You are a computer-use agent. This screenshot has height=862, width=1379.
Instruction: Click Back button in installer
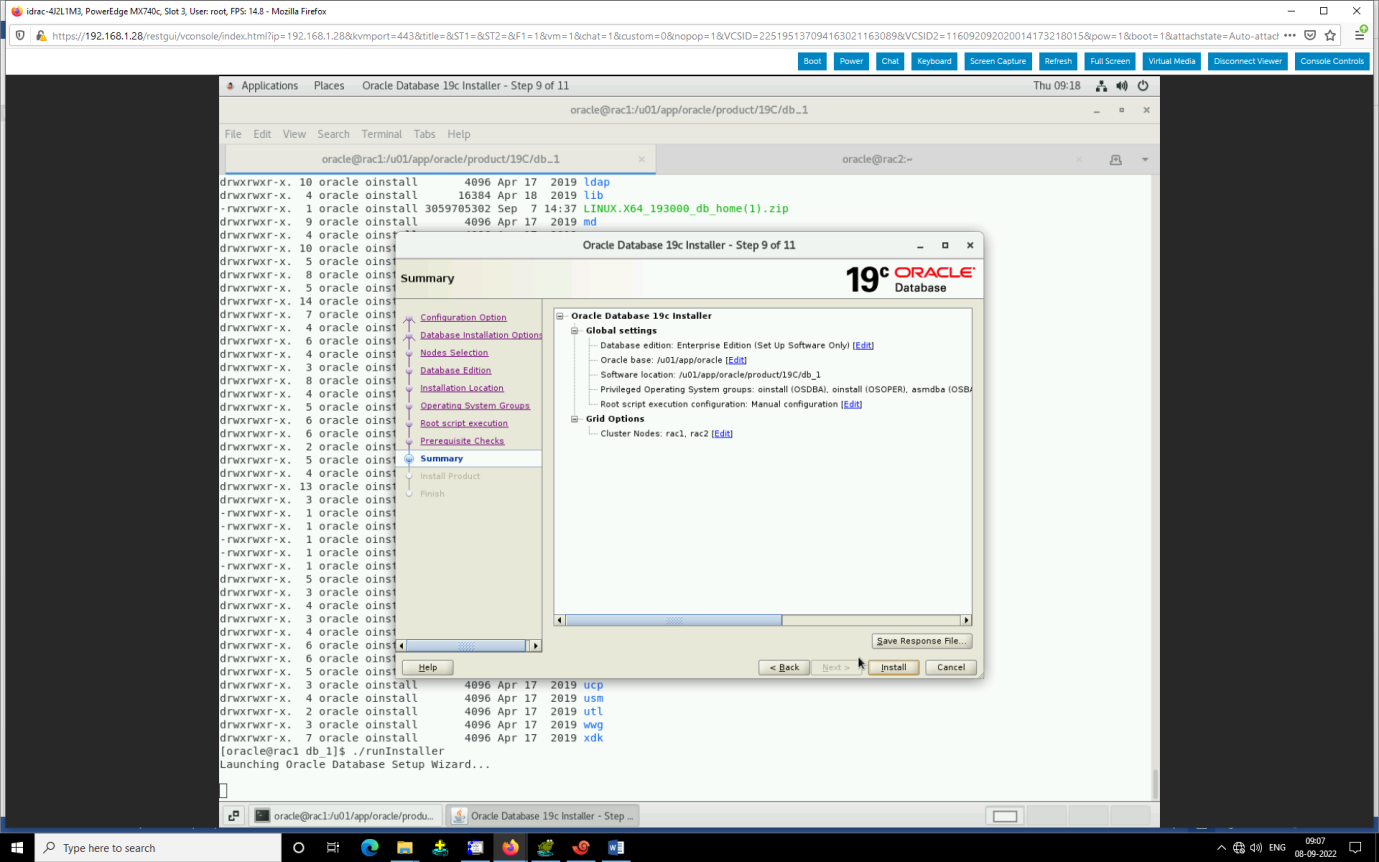(783, 667)
